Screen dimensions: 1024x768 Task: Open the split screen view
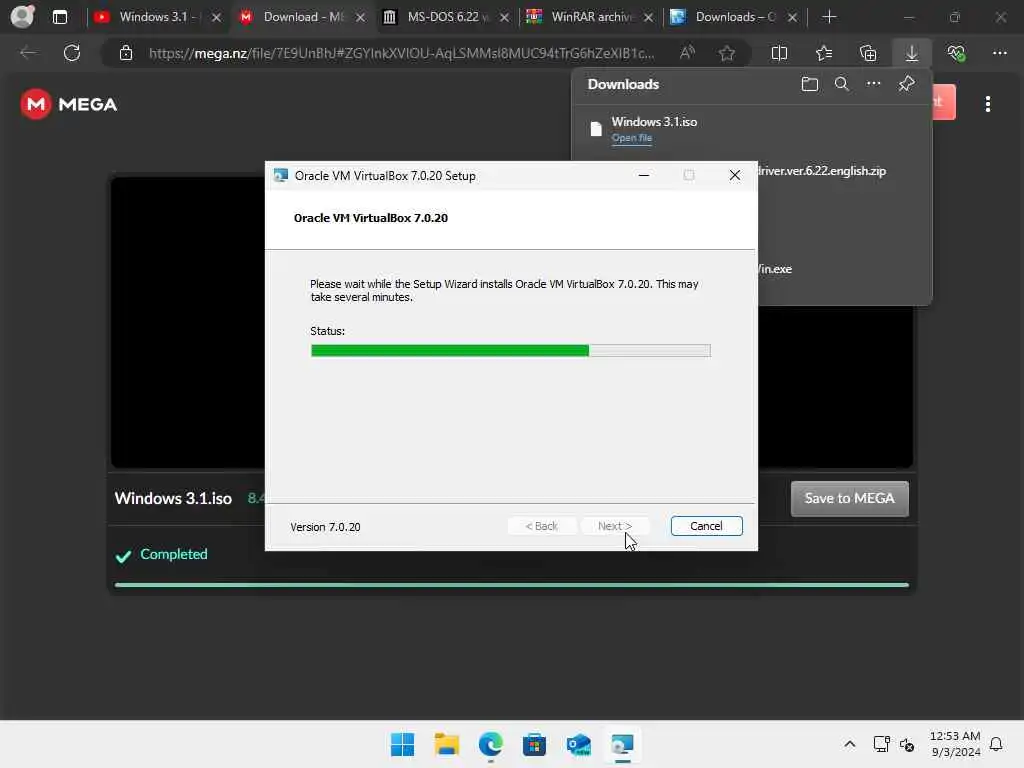click(x=779, y=53)
